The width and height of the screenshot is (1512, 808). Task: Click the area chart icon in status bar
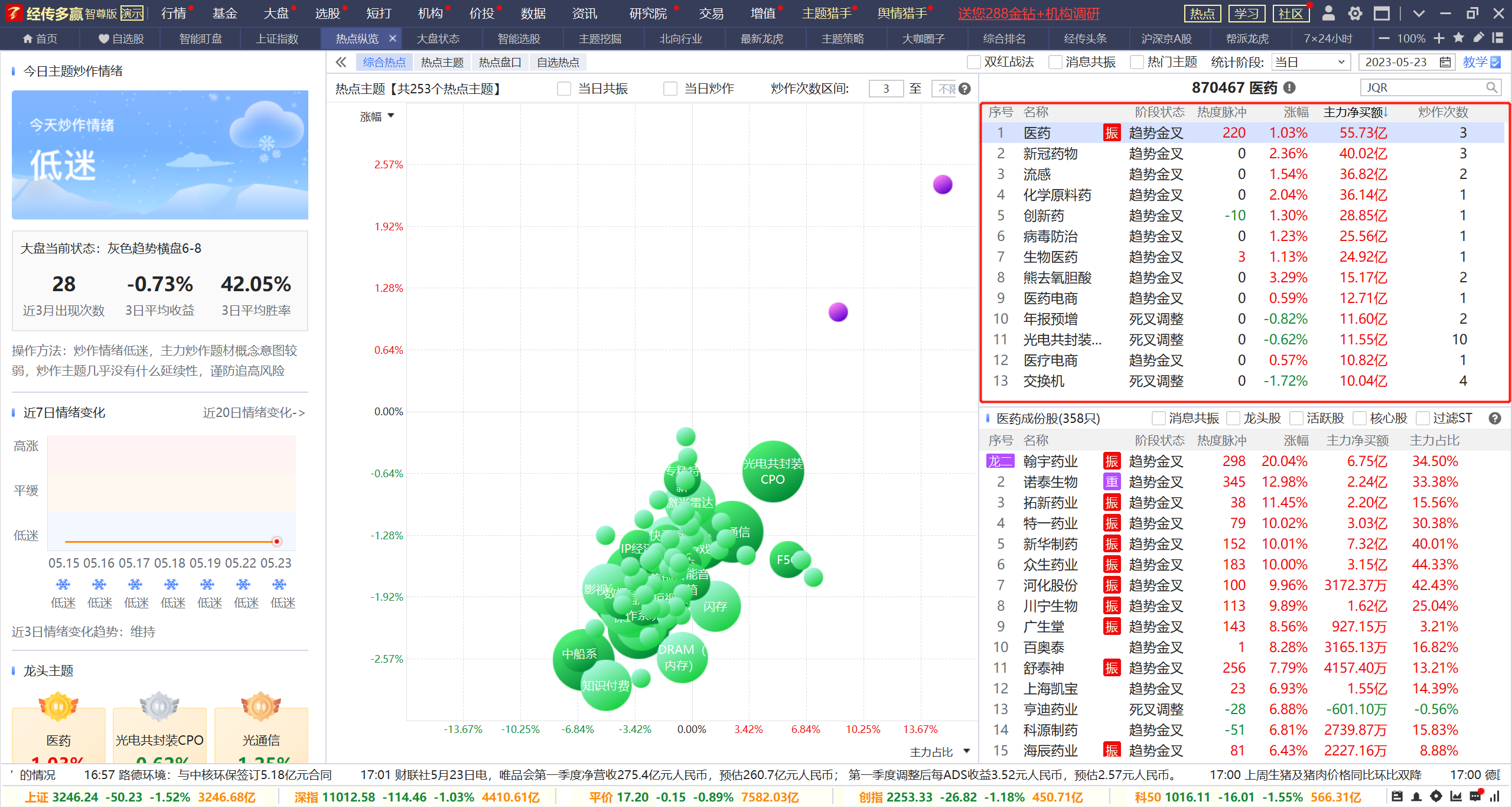pyautogui.click(x=1456, y=797)
